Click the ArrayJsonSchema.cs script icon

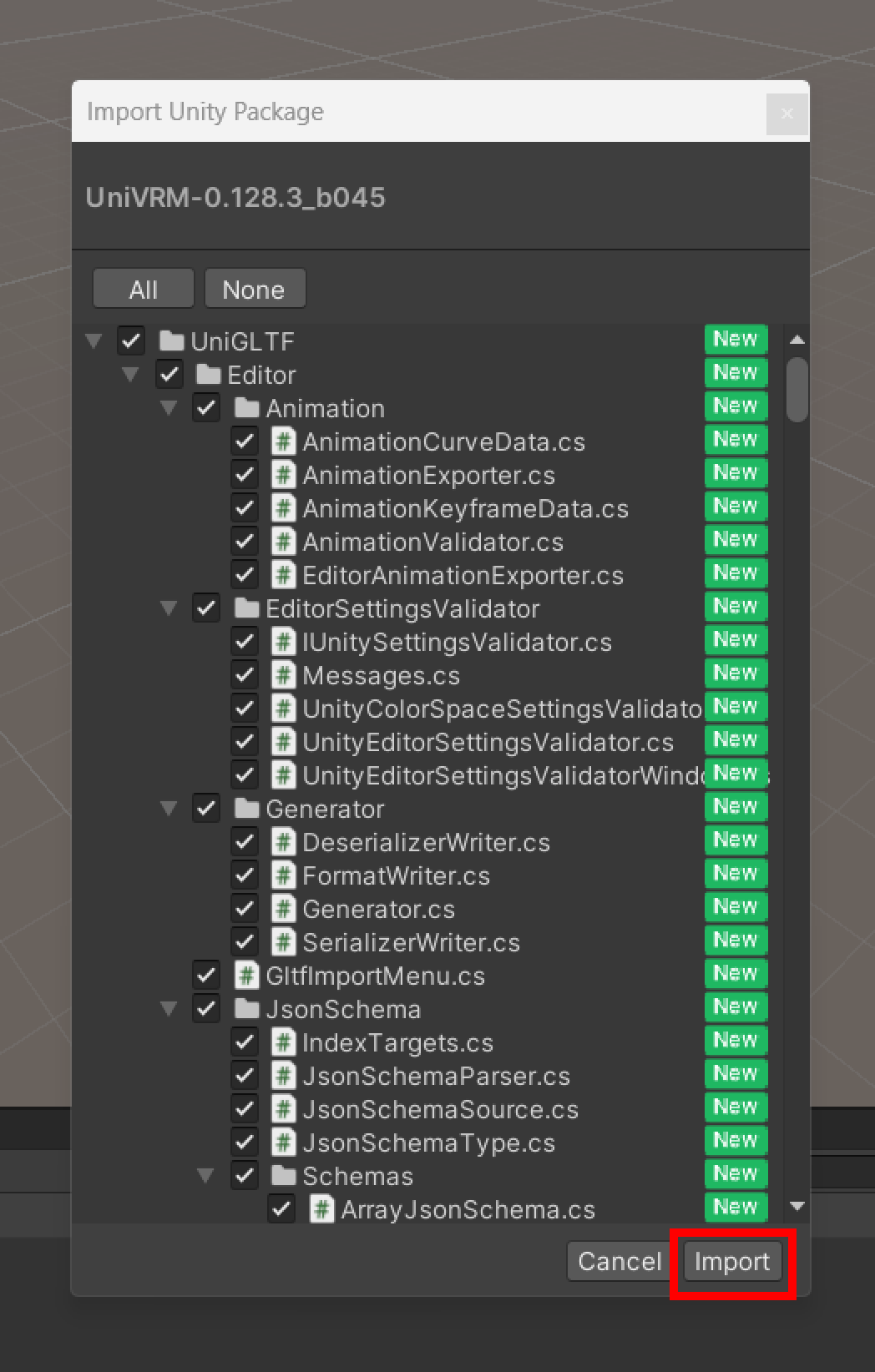point(322,1209)
